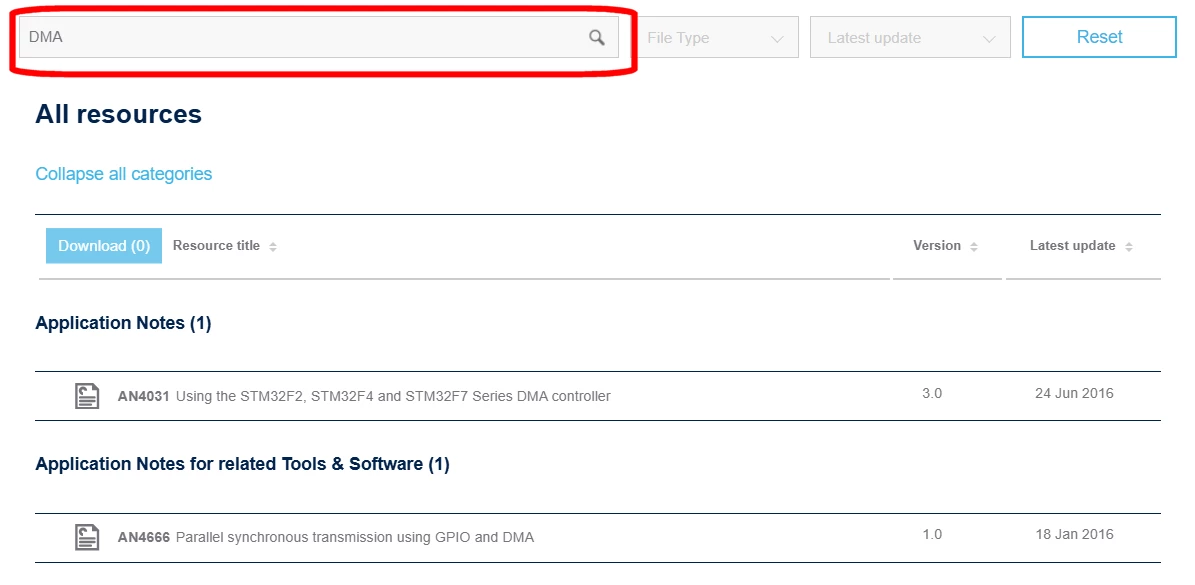
Task: Click the AN4031 document icon
Action: click(87, 396)
